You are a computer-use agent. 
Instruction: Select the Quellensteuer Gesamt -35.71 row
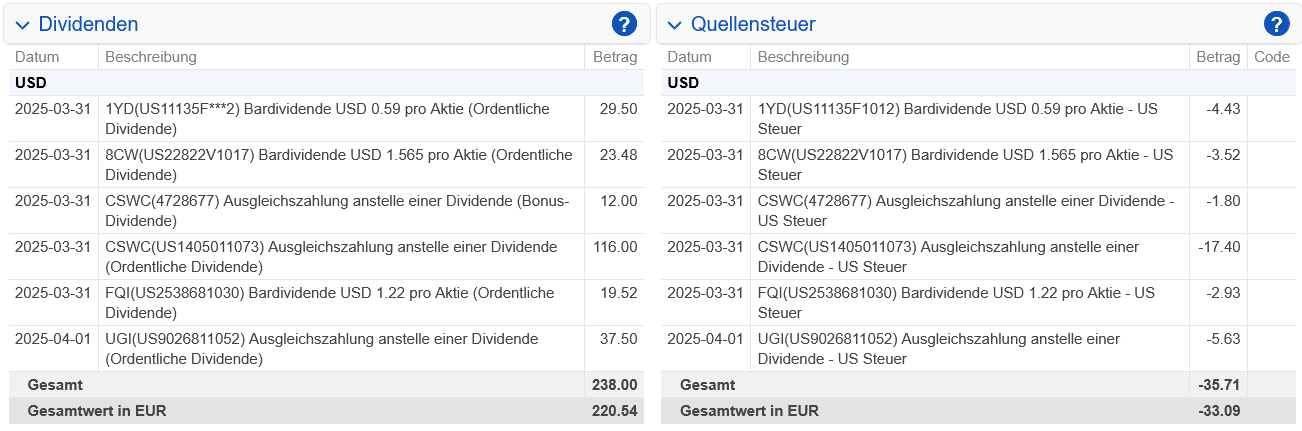[979, 385]
